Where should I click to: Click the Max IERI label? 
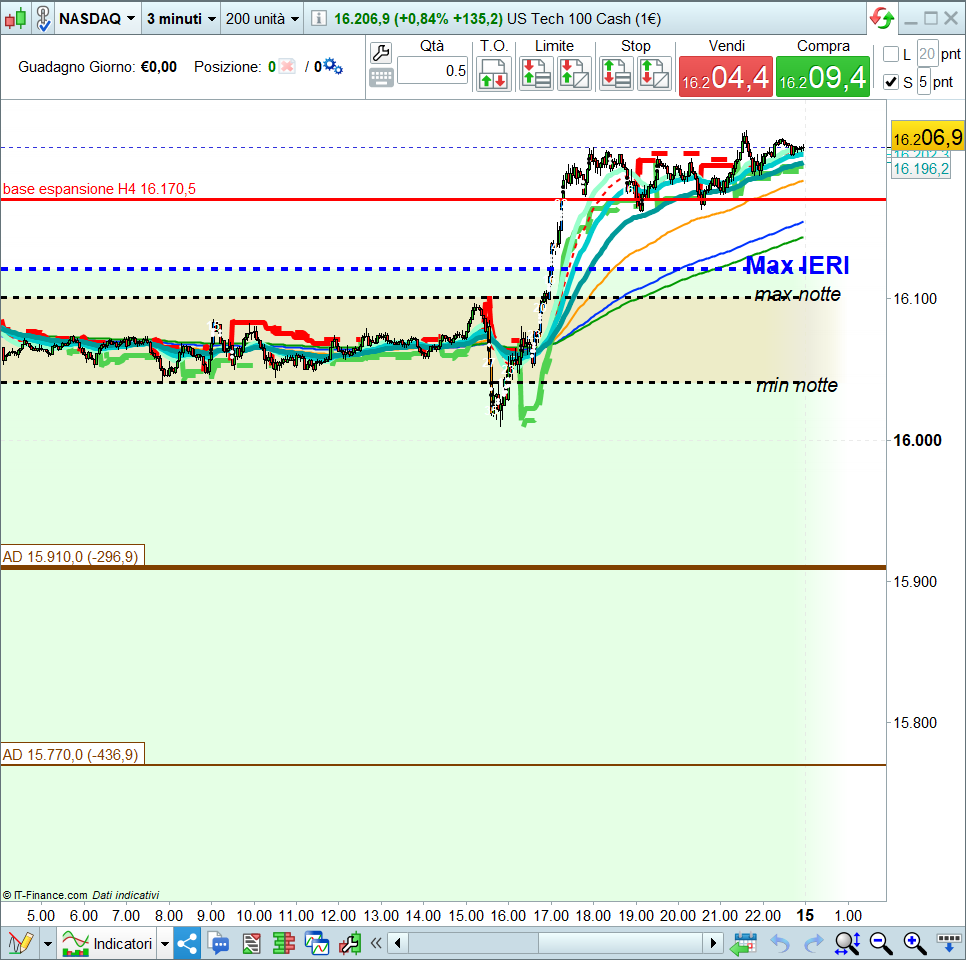pyautogui.click(x=797, y=265)
